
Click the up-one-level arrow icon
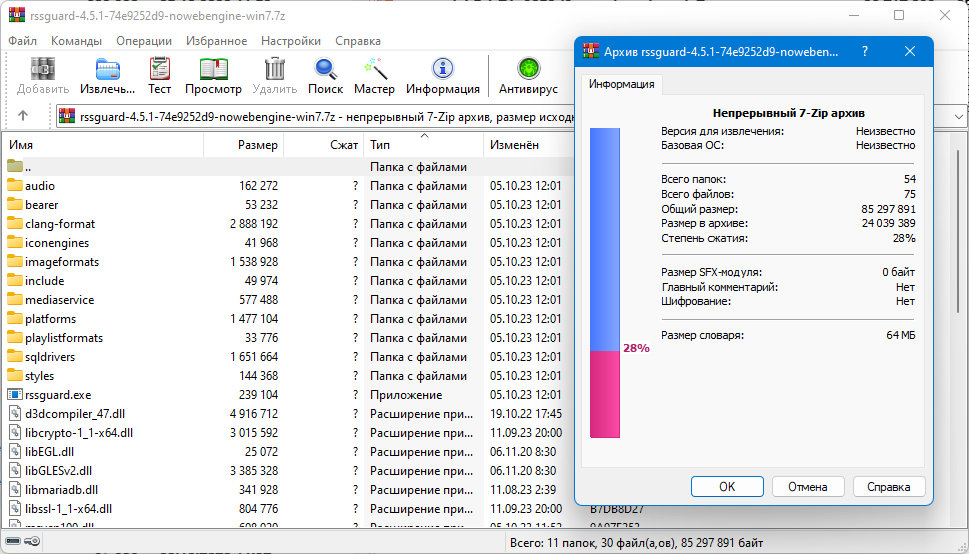tap(24, 116)
